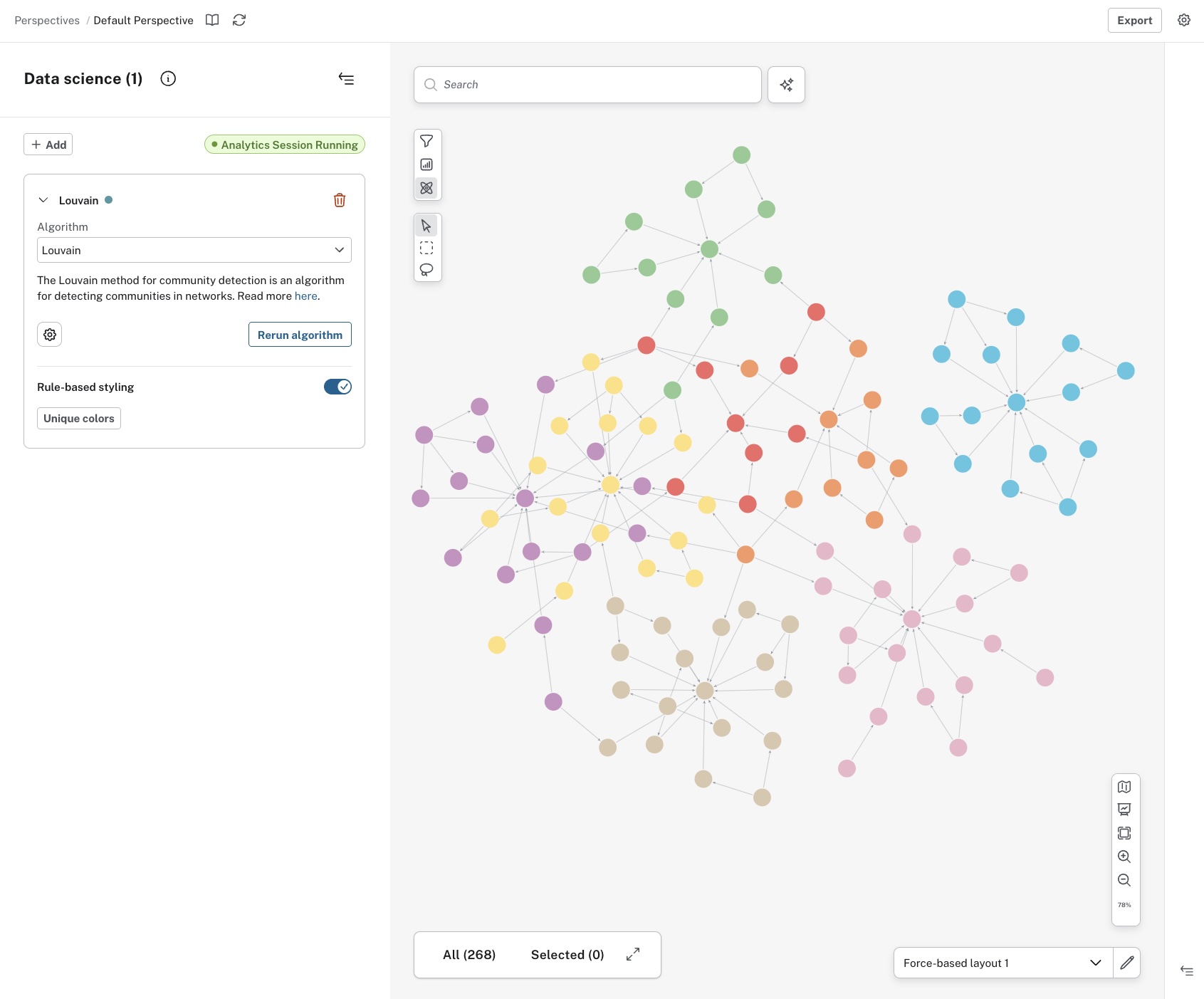Switch to the Selected (0) tab
Screen dimensions: 1204x999
click(567, 955)
